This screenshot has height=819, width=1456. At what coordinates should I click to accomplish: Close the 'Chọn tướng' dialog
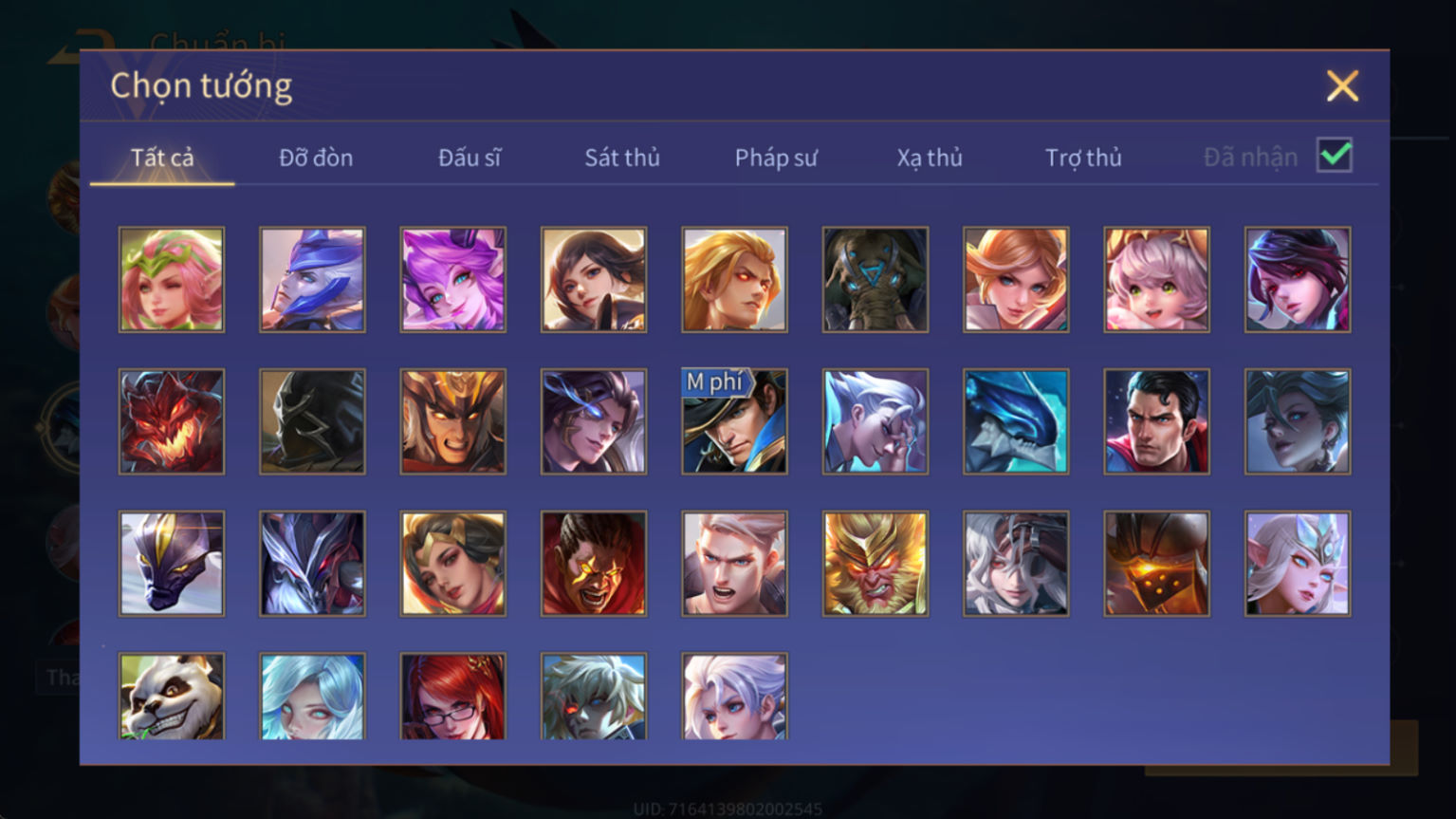1342,86
